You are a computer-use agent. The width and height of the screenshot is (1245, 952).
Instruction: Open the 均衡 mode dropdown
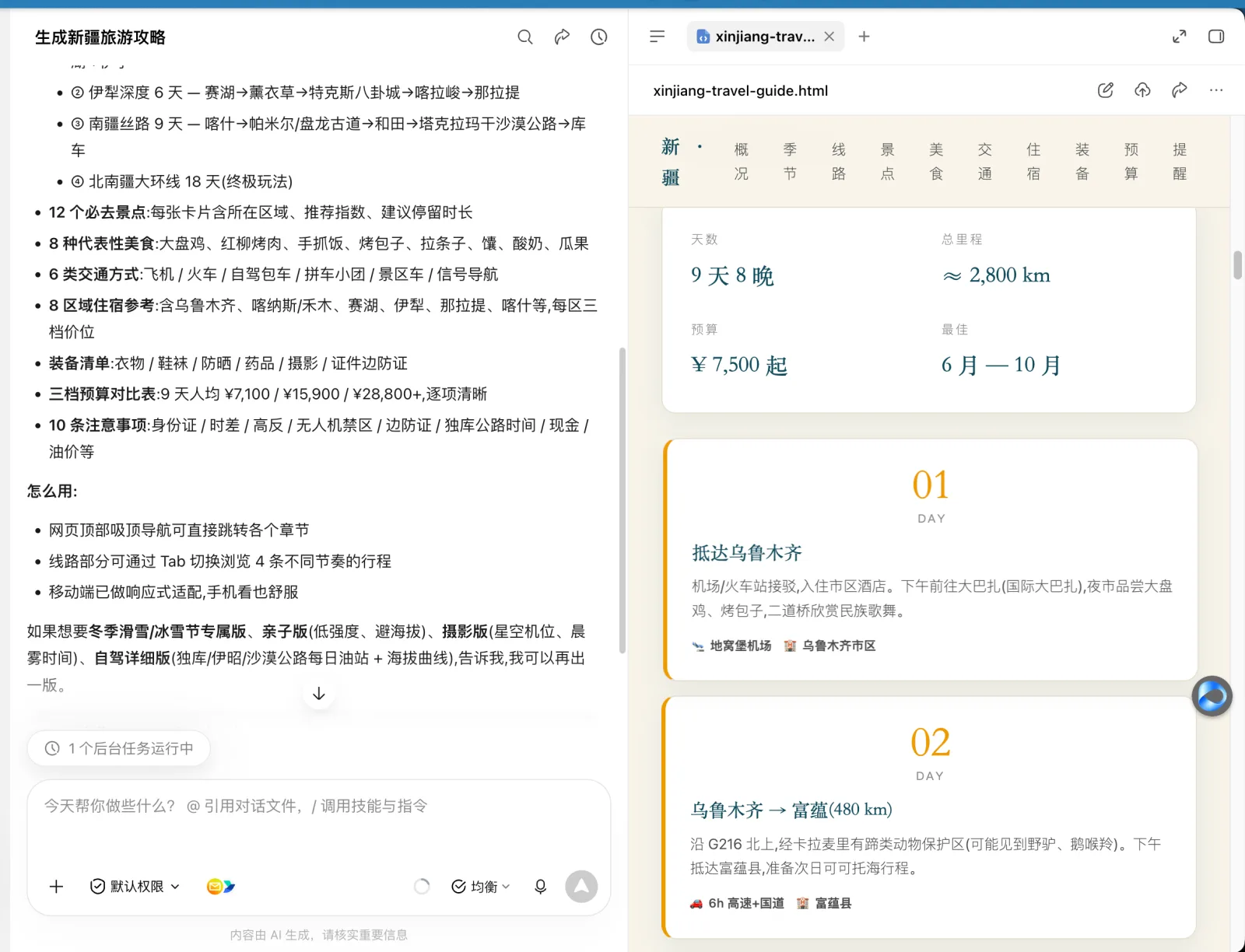click(481, 887)
